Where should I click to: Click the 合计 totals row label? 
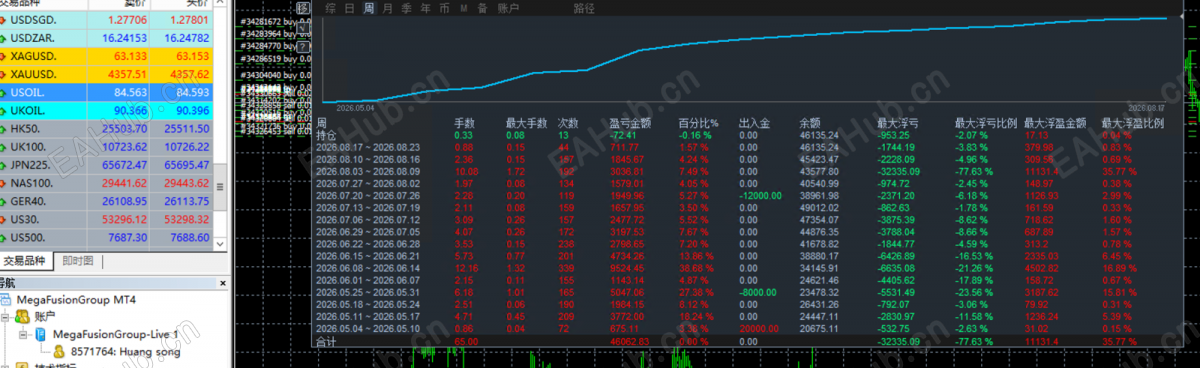(x=327, y=340)
